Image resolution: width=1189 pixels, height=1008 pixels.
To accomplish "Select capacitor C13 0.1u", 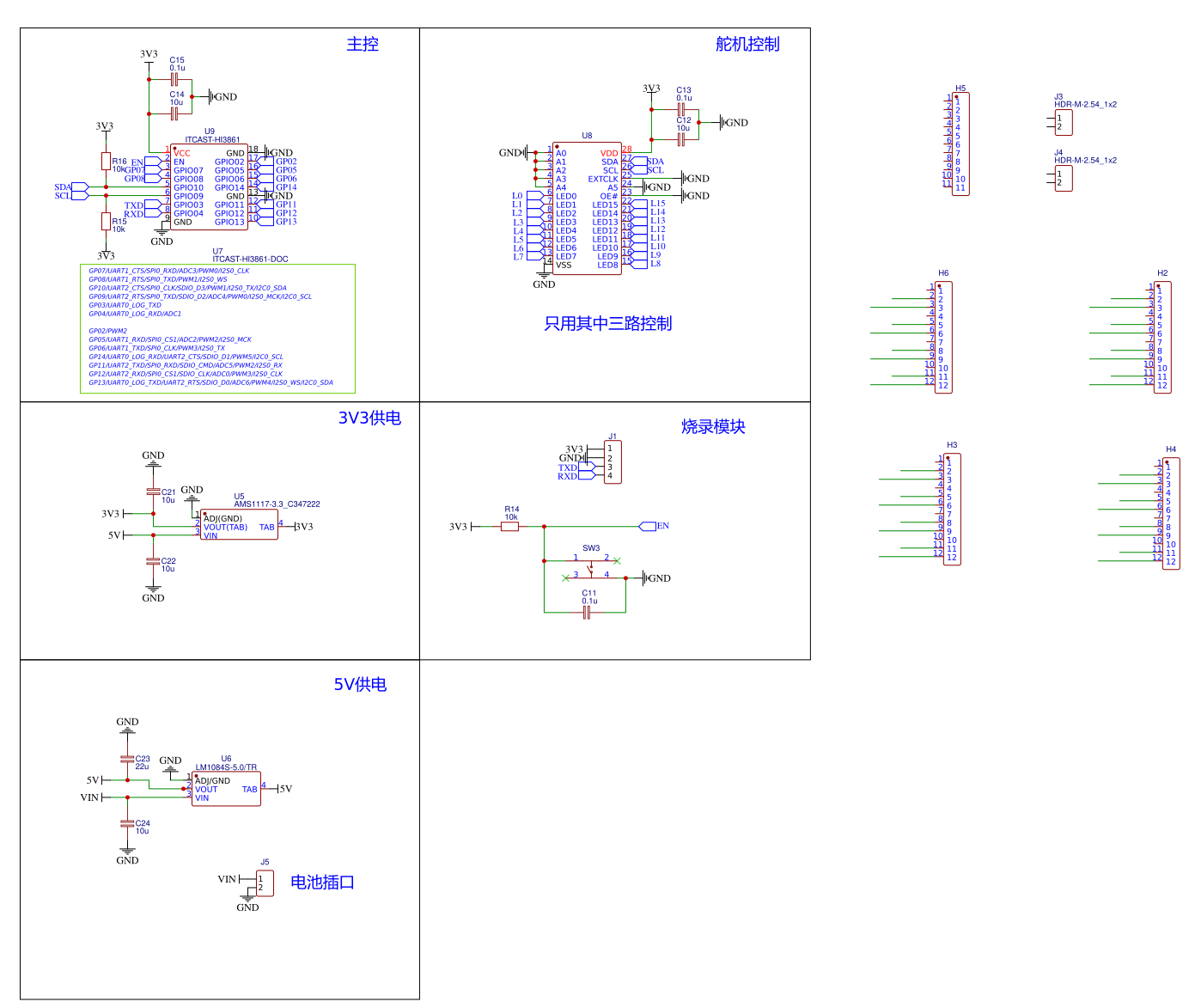I will click(681, 109).
